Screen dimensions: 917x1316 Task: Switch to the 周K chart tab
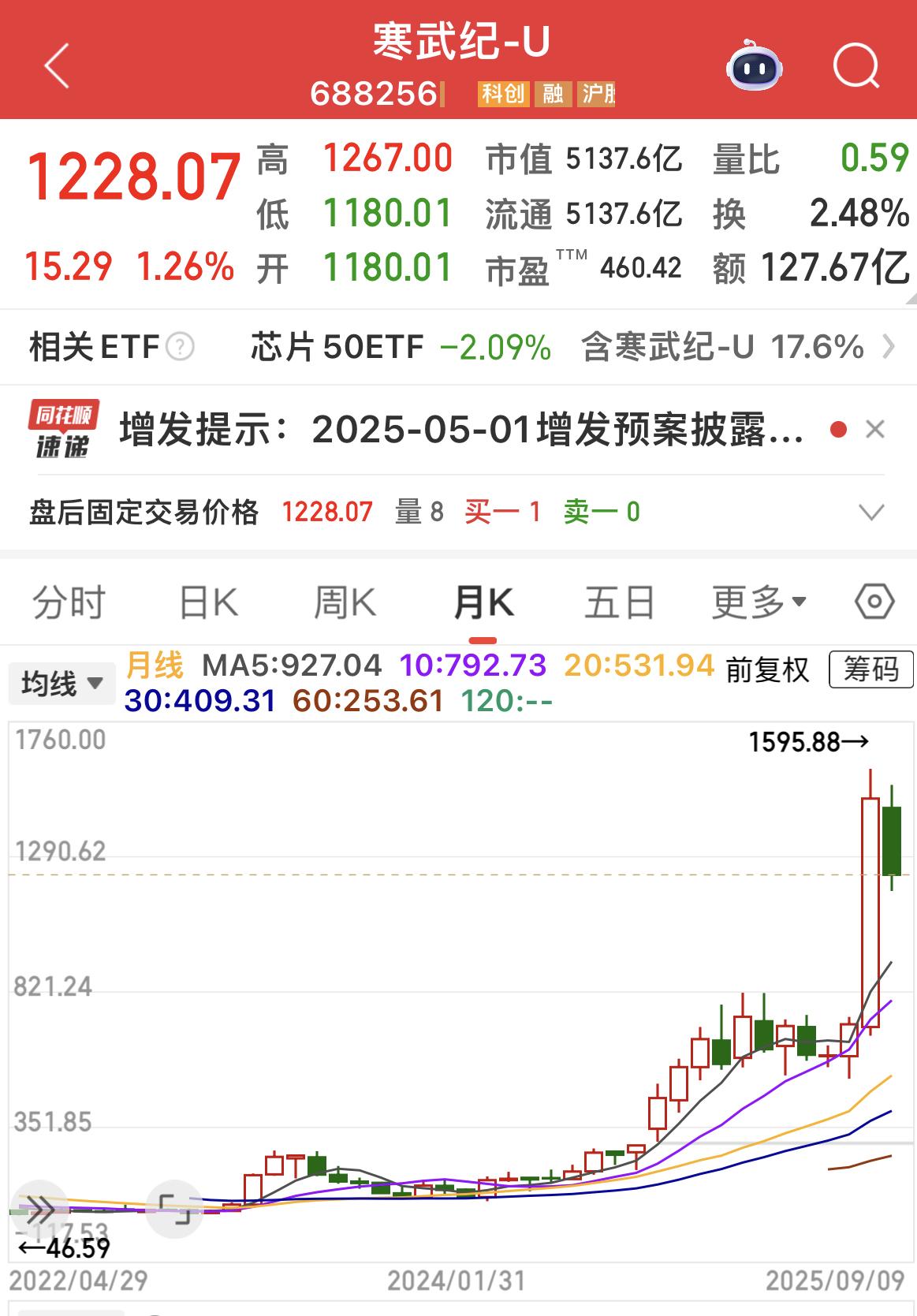tap(345, 603)
